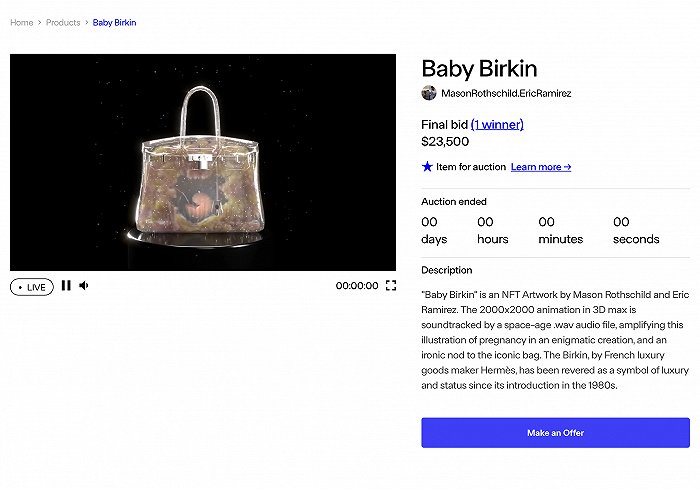The width and height of the screenshot is (700, 489).
Task: Click the video timestamp 00:00:00
Action: [x=357, y=286]
